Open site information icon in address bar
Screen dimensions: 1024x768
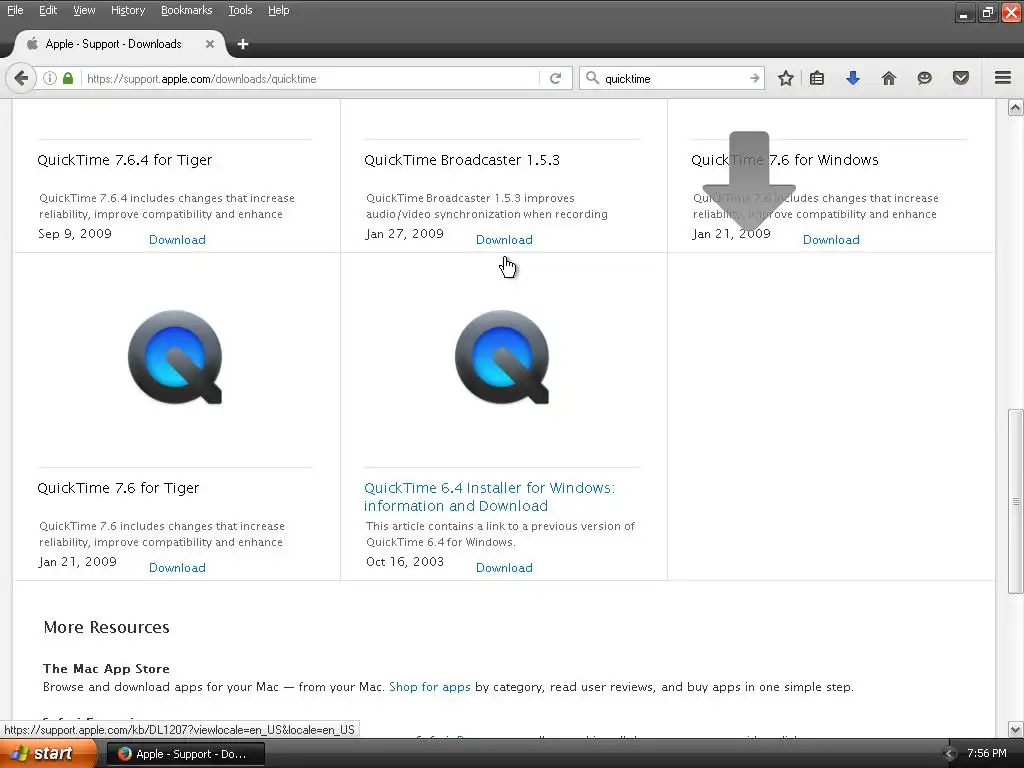50,78
